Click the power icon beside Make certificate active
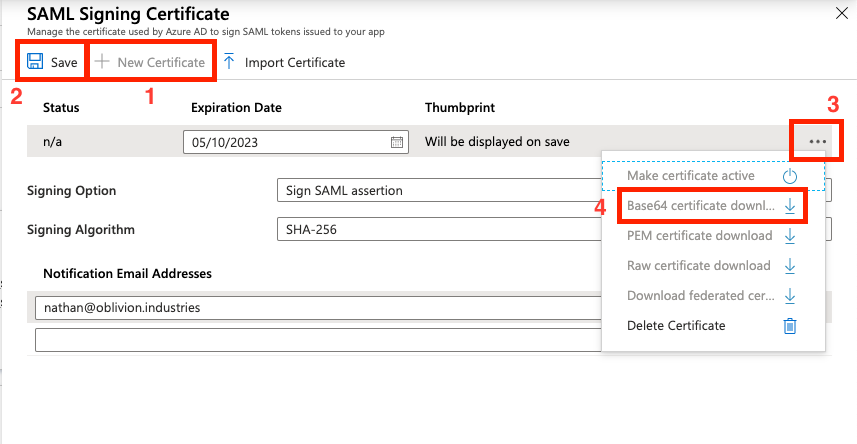This screenshot has width=857, height=444. point(790,176)
